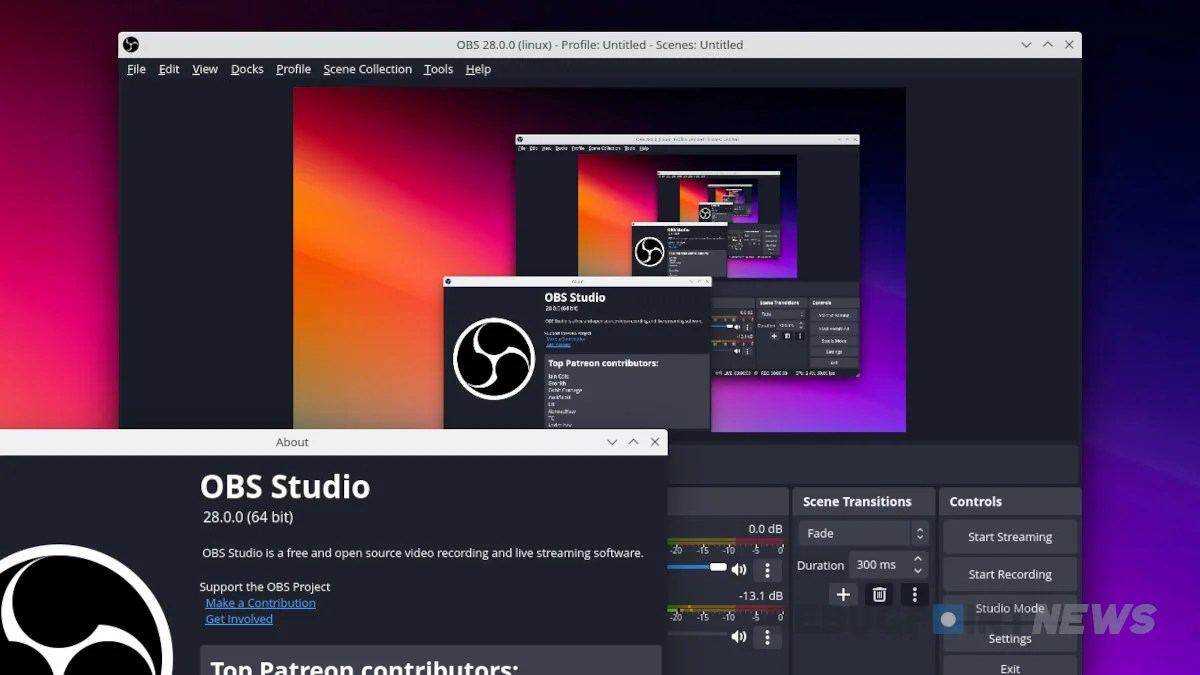Remove the current transition using the trash icon
Screen dimensions: 1200x675
click(x=879, y=594)
